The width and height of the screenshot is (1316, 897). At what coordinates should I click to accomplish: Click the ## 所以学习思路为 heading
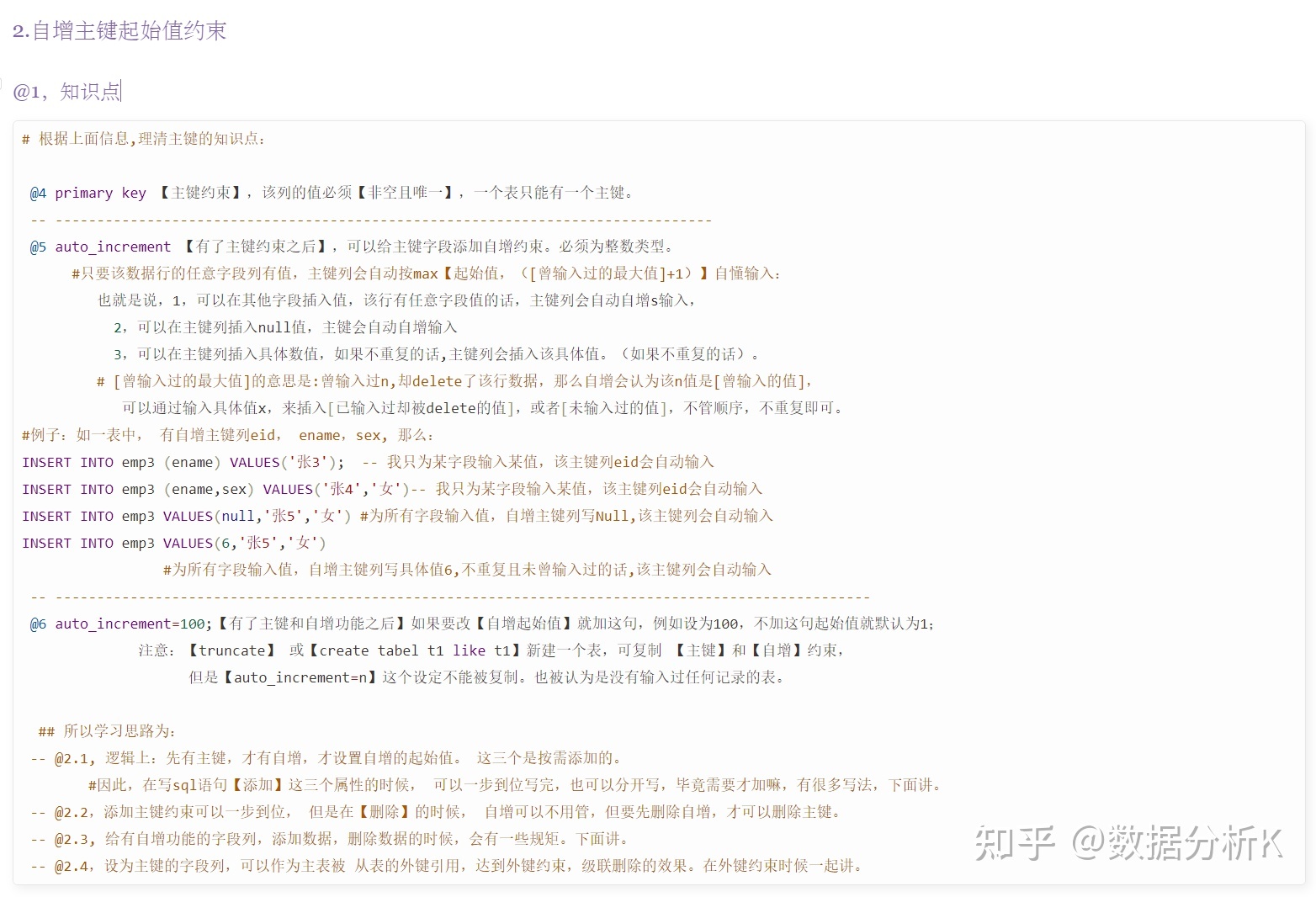tap(107, 731)
